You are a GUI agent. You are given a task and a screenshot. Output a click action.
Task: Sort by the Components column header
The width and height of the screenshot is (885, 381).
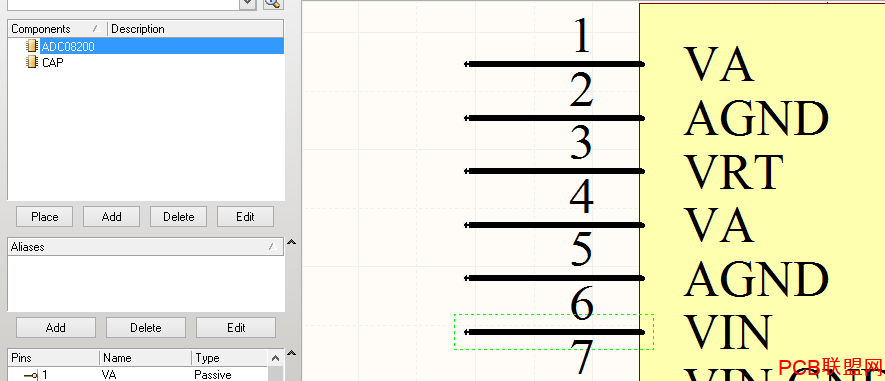[58, 29]
